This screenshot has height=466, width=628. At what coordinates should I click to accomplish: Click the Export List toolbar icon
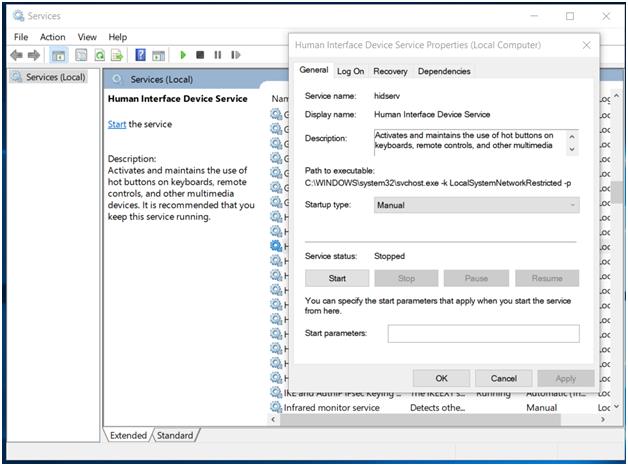point(118,56)
